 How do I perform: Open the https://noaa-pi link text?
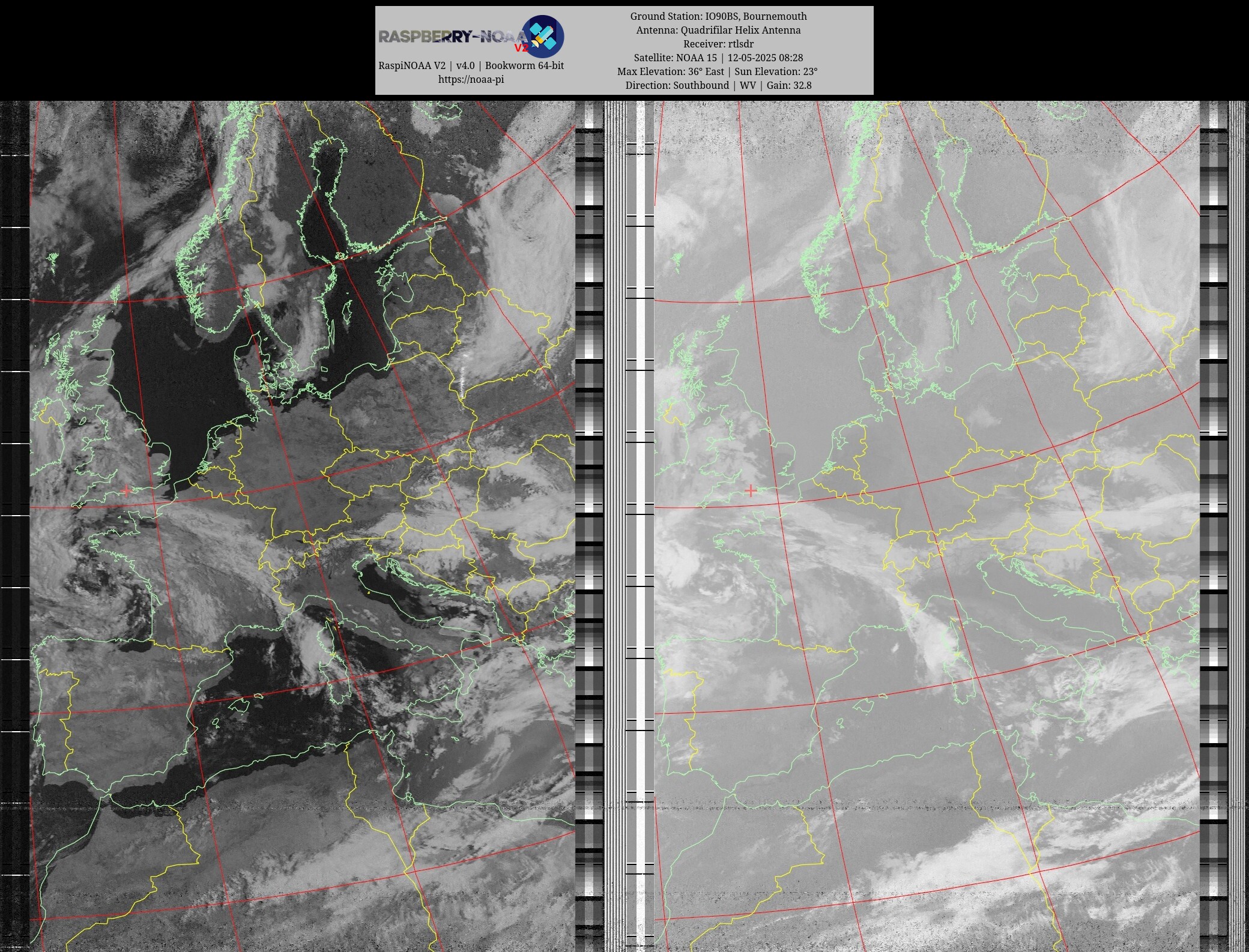(x=471, y=79)
